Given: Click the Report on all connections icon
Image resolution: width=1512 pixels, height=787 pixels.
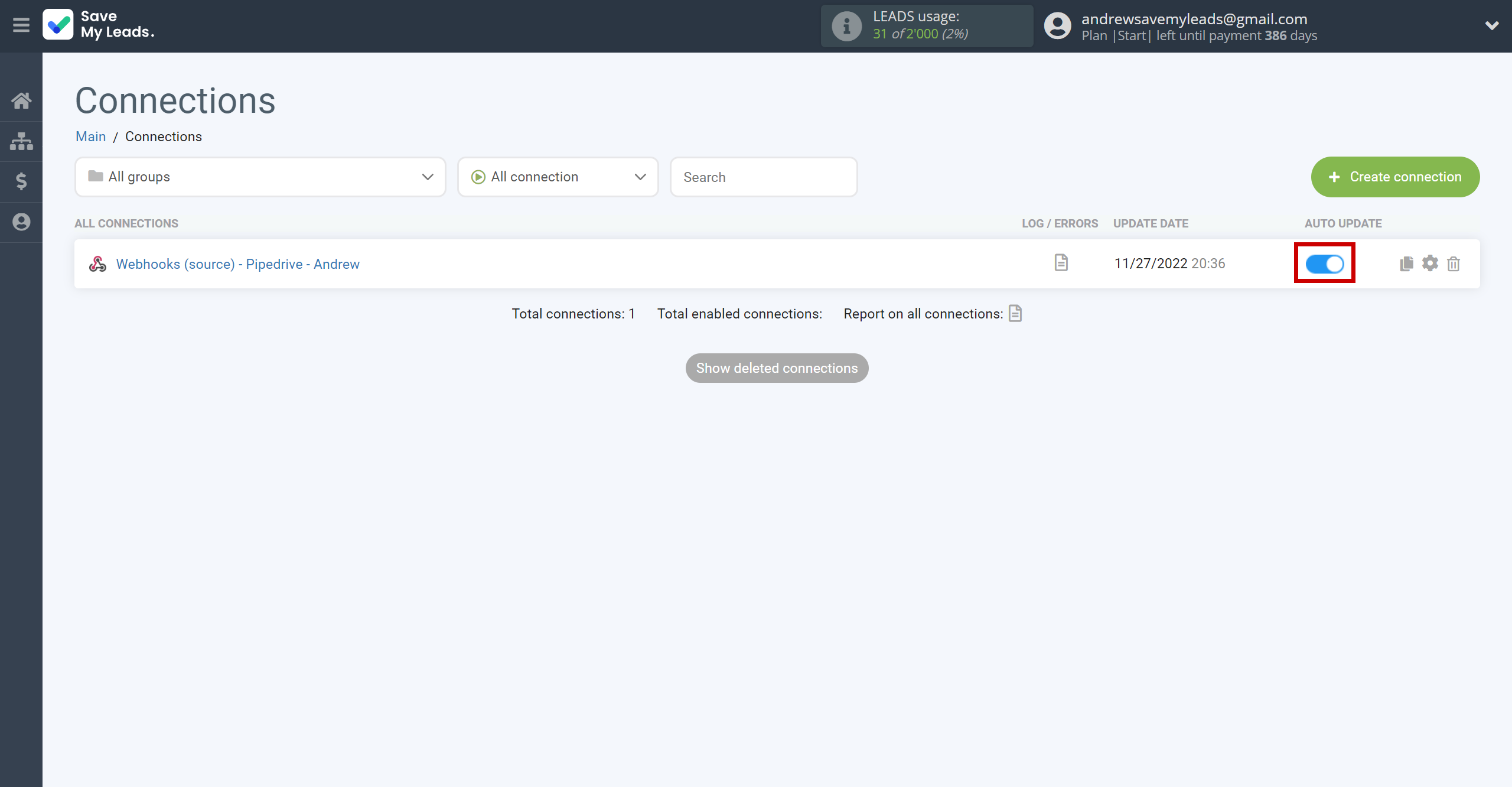Looking at the screenshot, I should [x=1015, y=313].
